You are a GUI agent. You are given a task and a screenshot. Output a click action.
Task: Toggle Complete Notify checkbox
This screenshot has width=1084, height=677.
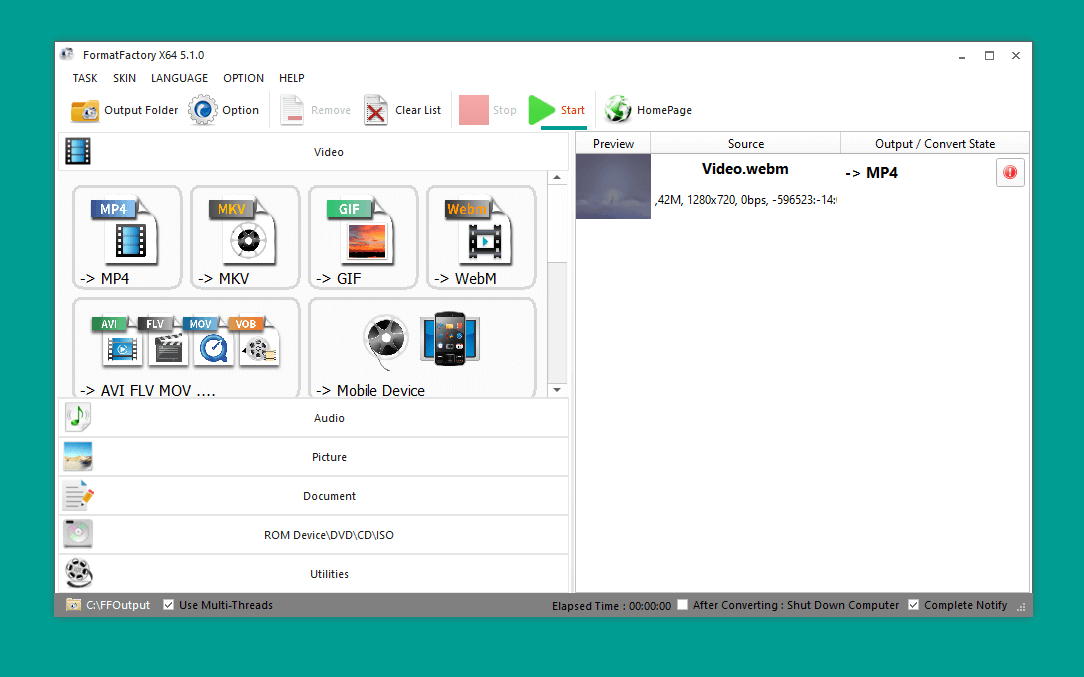(x=913, y=604)
